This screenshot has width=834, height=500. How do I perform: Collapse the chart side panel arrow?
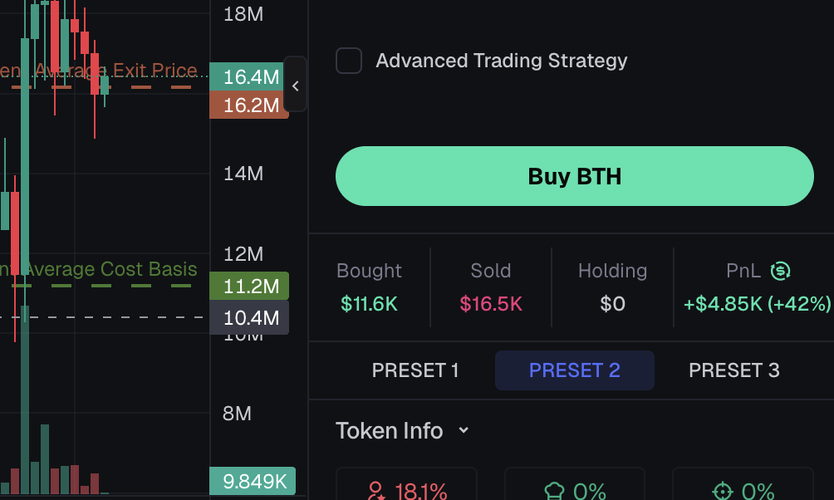(295, 85)
